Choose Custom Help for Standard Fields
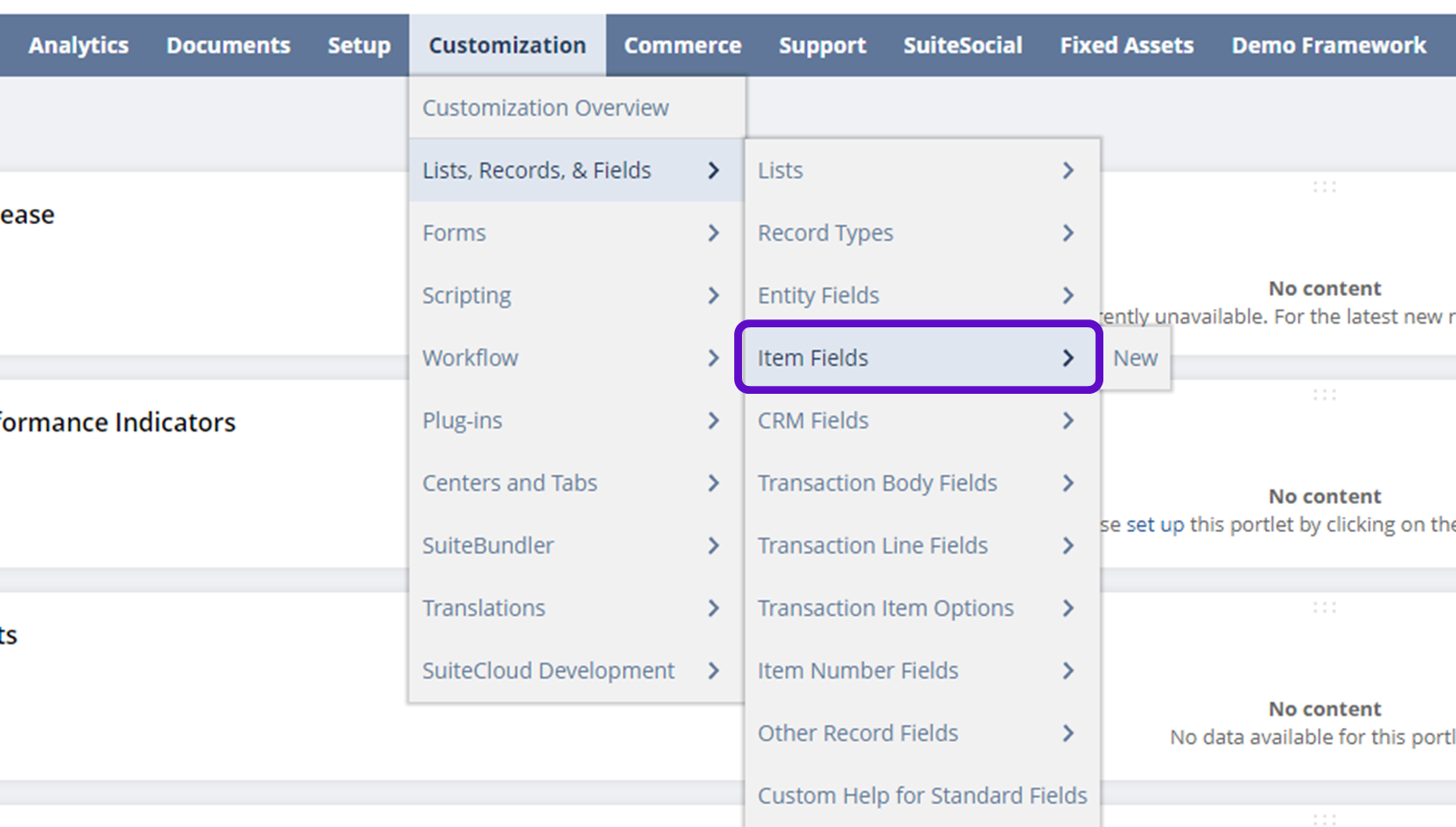Image resolution: width=1456 pixels, height=827 pixels. tap(921, 795)
